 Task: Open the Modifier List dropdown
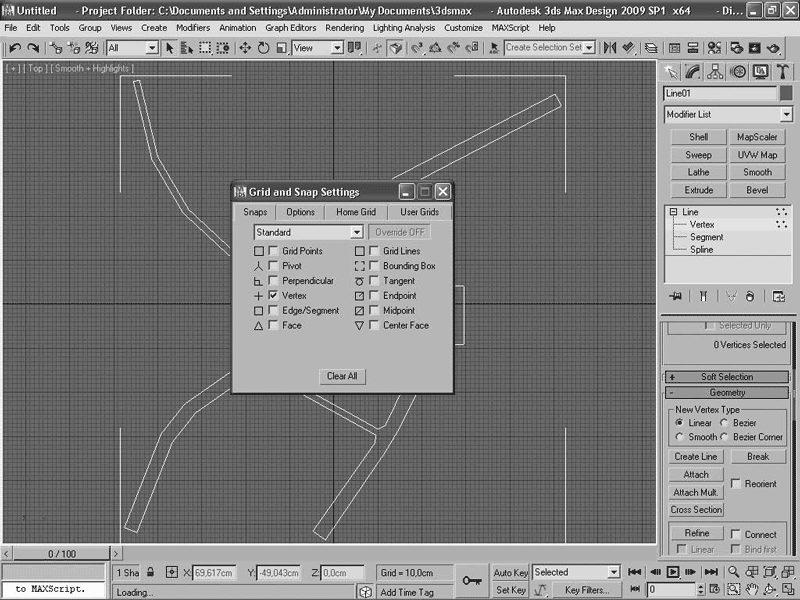tap(728, 115)
